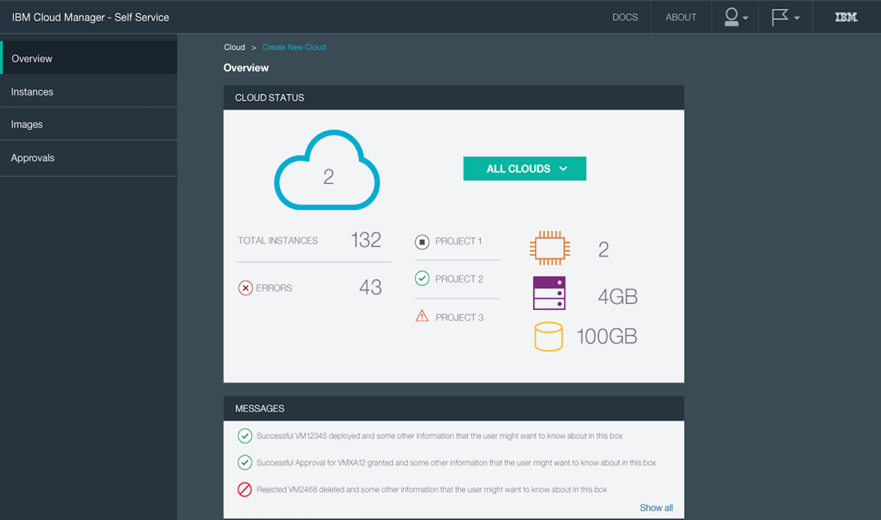Click Show all under Messages
This screenshot has width=881, height=520.
[x=656, y=508]
